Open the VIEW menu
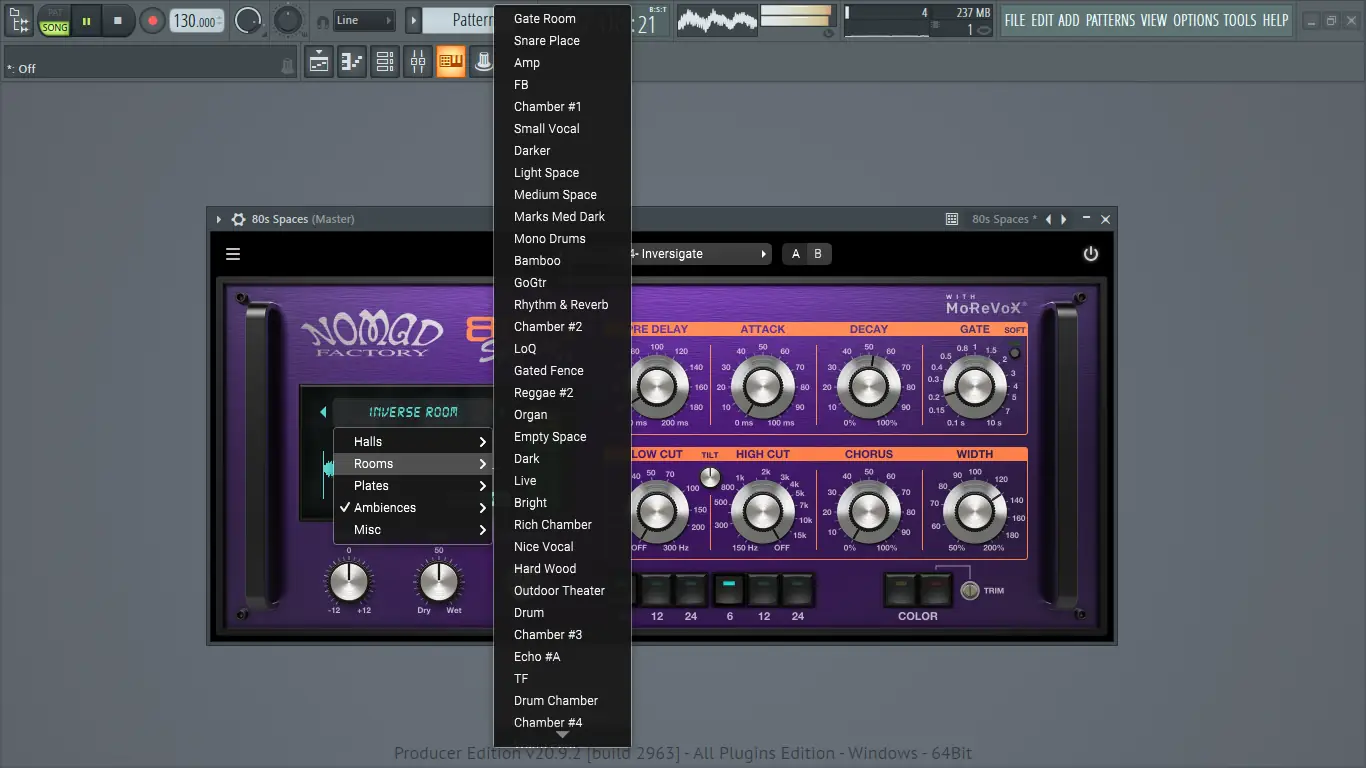Screen dimensions: 1366x768 pos(1154,20)
